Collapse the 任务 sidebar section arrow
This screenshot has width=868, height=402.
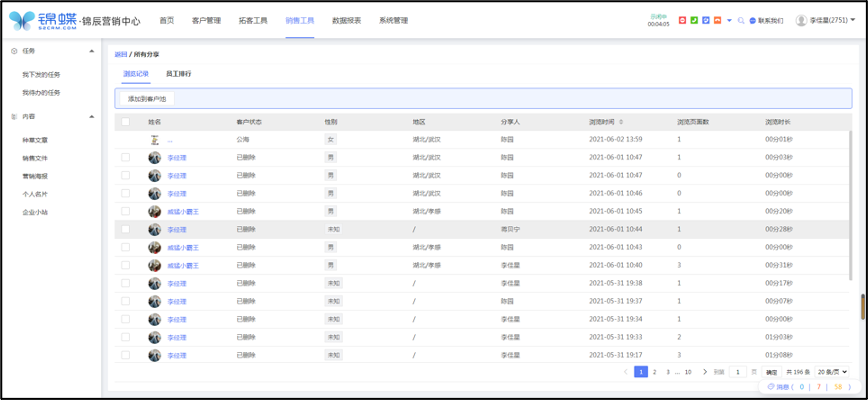click(x=92, y=51)
